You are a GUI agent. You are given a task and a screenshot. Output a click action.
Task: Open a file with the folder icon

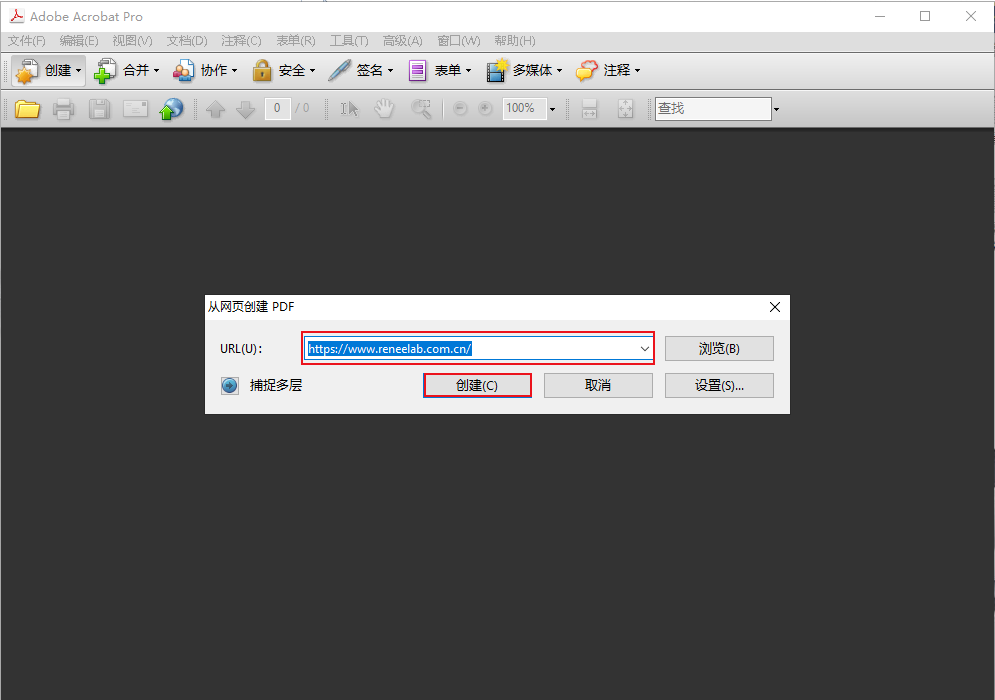(x=27, y=109)
